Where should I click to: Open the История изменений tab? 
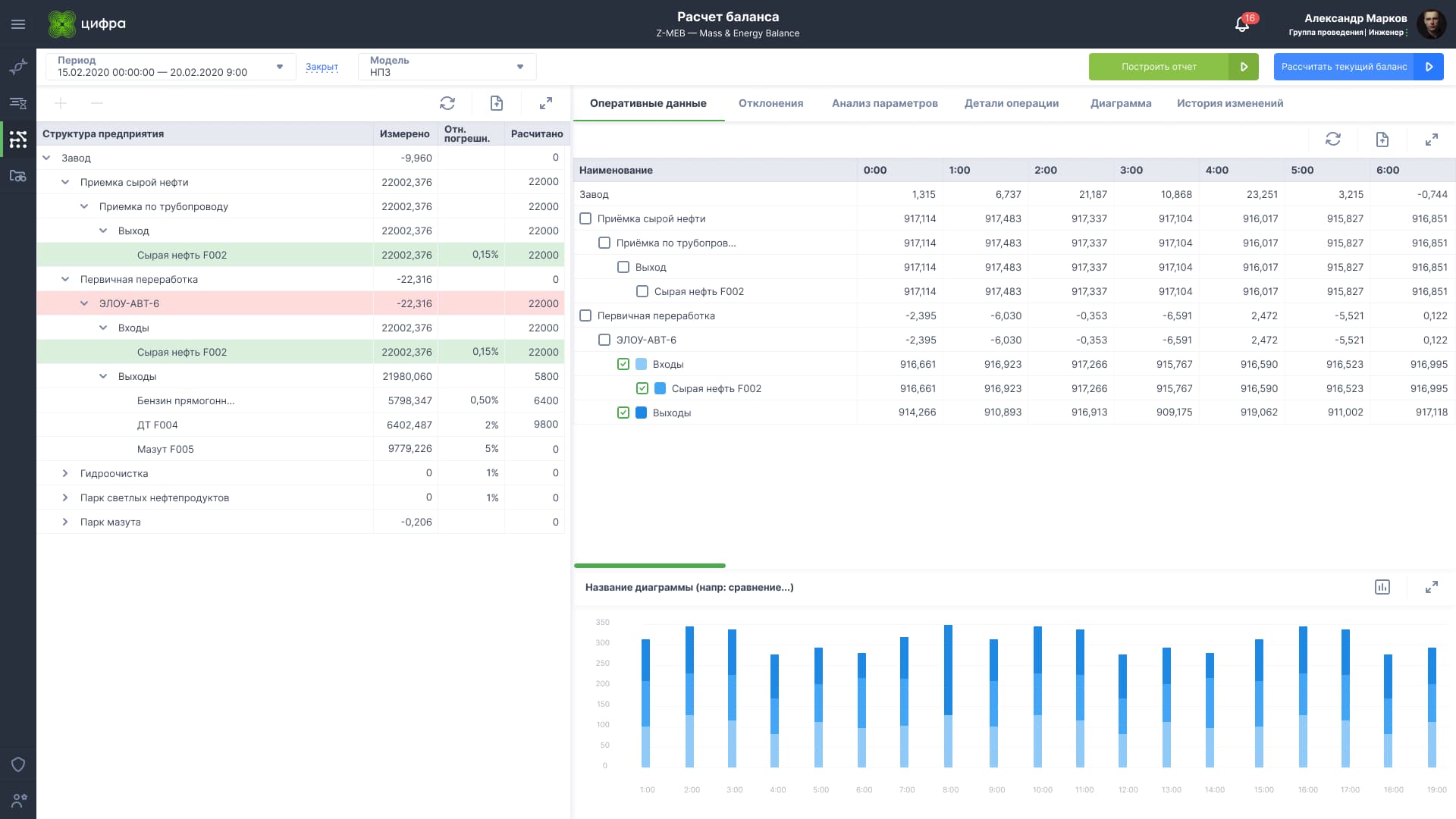(1229, 103)
